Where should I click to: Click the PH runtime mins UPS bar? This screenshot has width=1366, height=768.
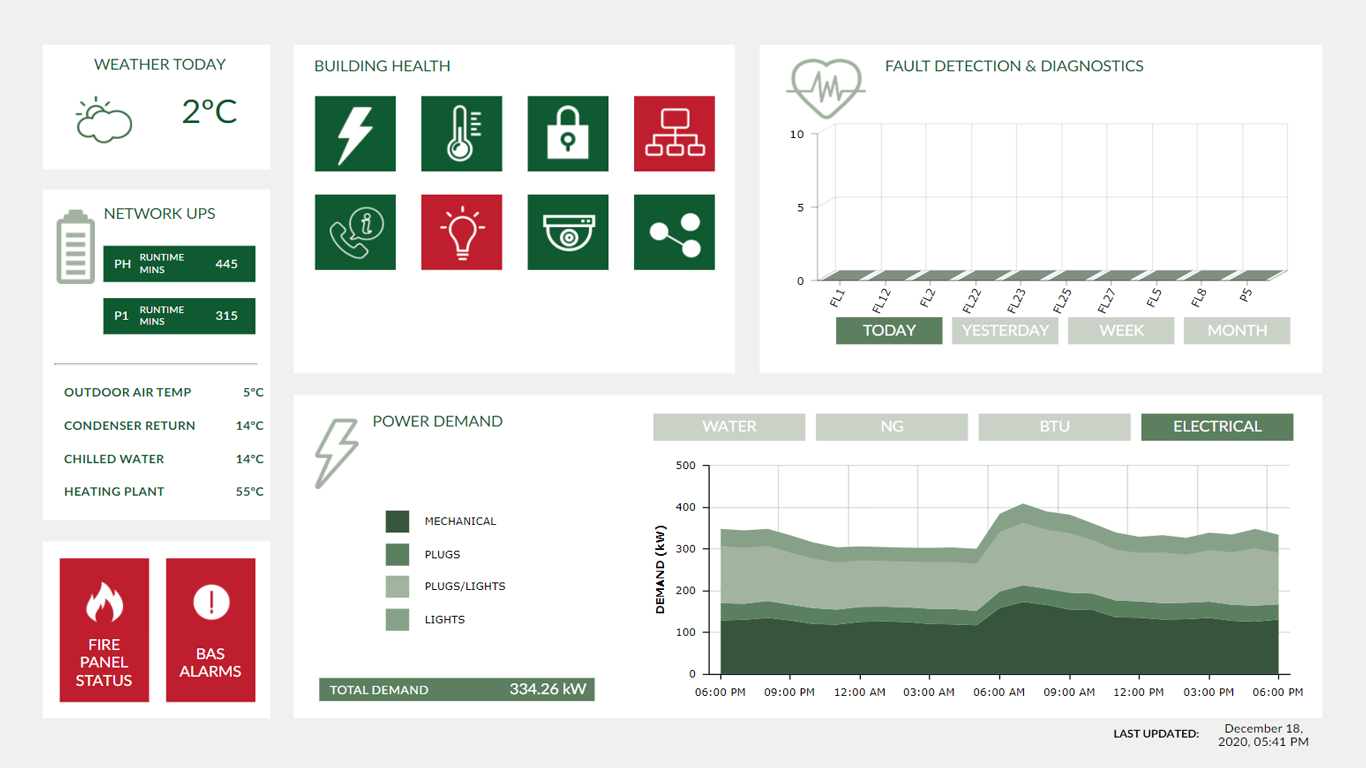point(179,264)
